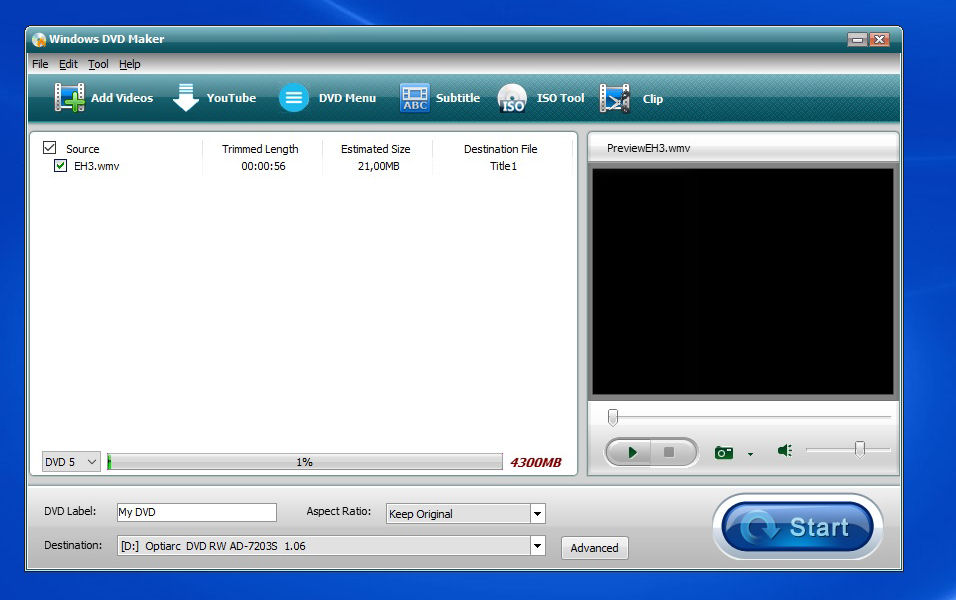
Task: Click the Clip toolbar label
Action: tap(653, 99)
